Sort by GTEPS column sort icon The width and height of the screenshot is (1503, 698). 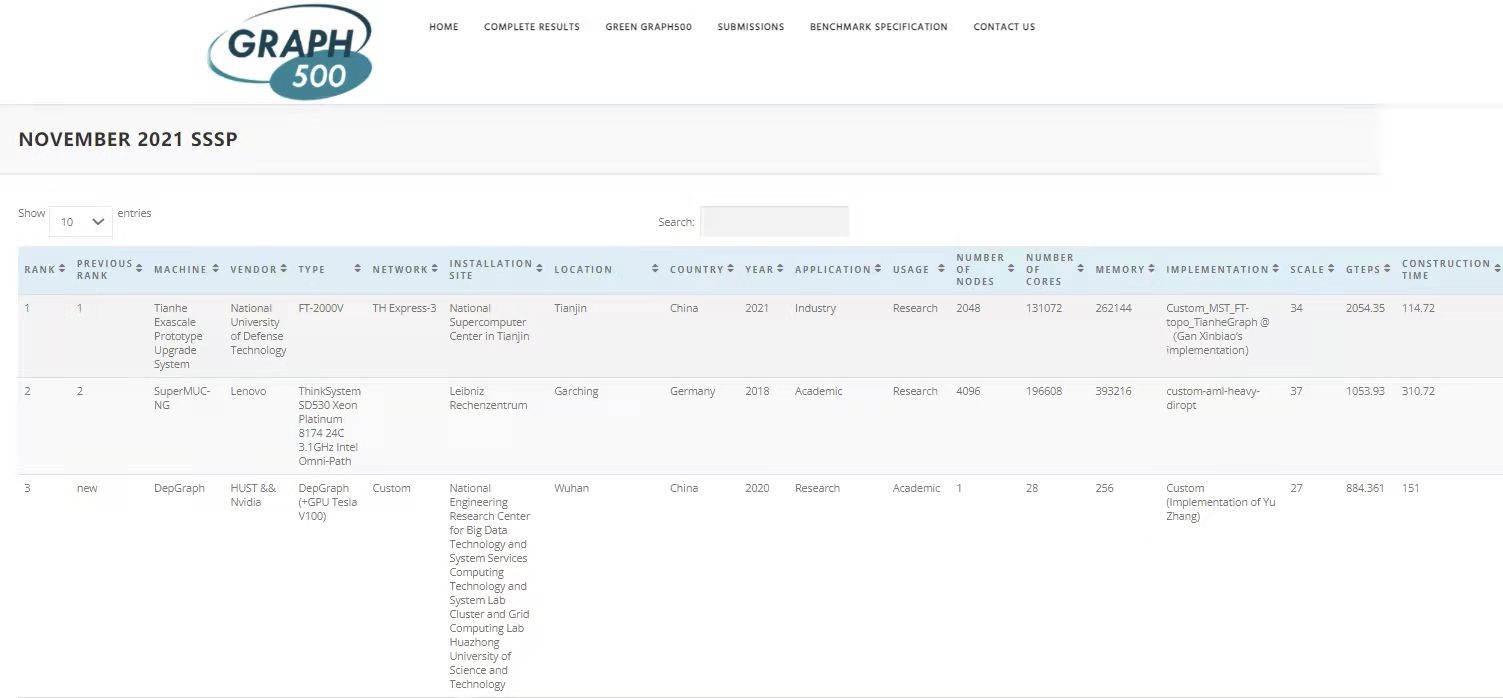[x=1389, y=270]
